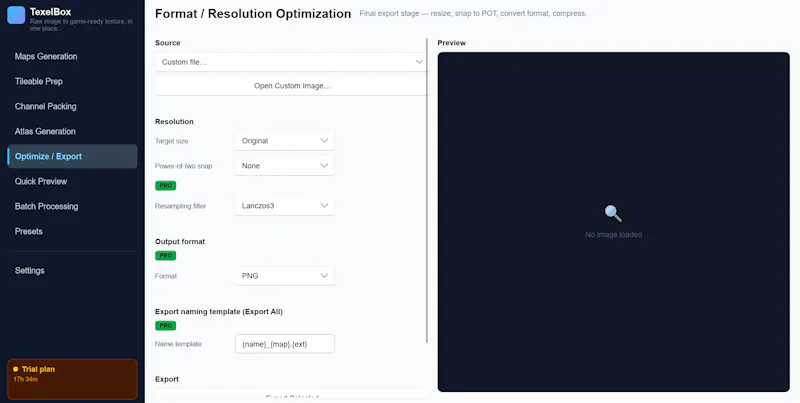This screenshot has width=800, height=403.
Task: Open Settings from the sidebar
Action: pyautogui.click(x=72, y=271)
